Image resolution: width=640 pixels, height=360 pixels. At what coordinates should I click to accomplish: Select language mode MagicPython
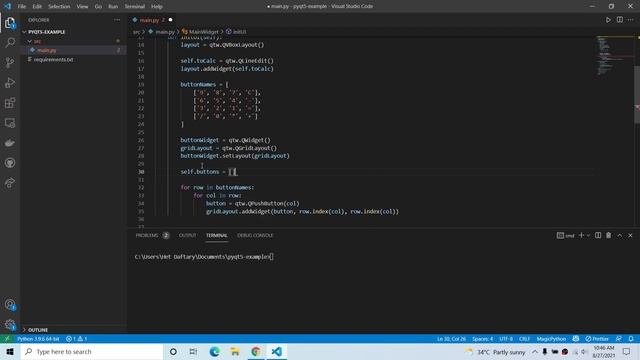pos(551,339)
